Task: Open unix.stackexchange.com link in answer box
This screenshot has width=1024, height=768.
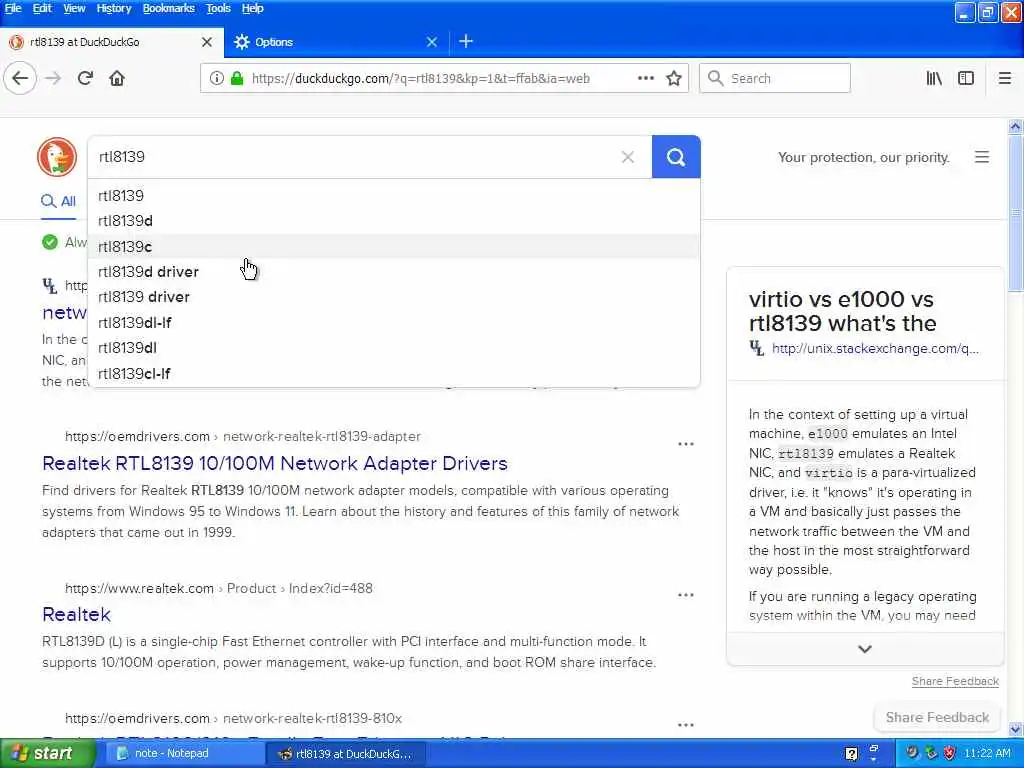Action: tap(875, 348)
